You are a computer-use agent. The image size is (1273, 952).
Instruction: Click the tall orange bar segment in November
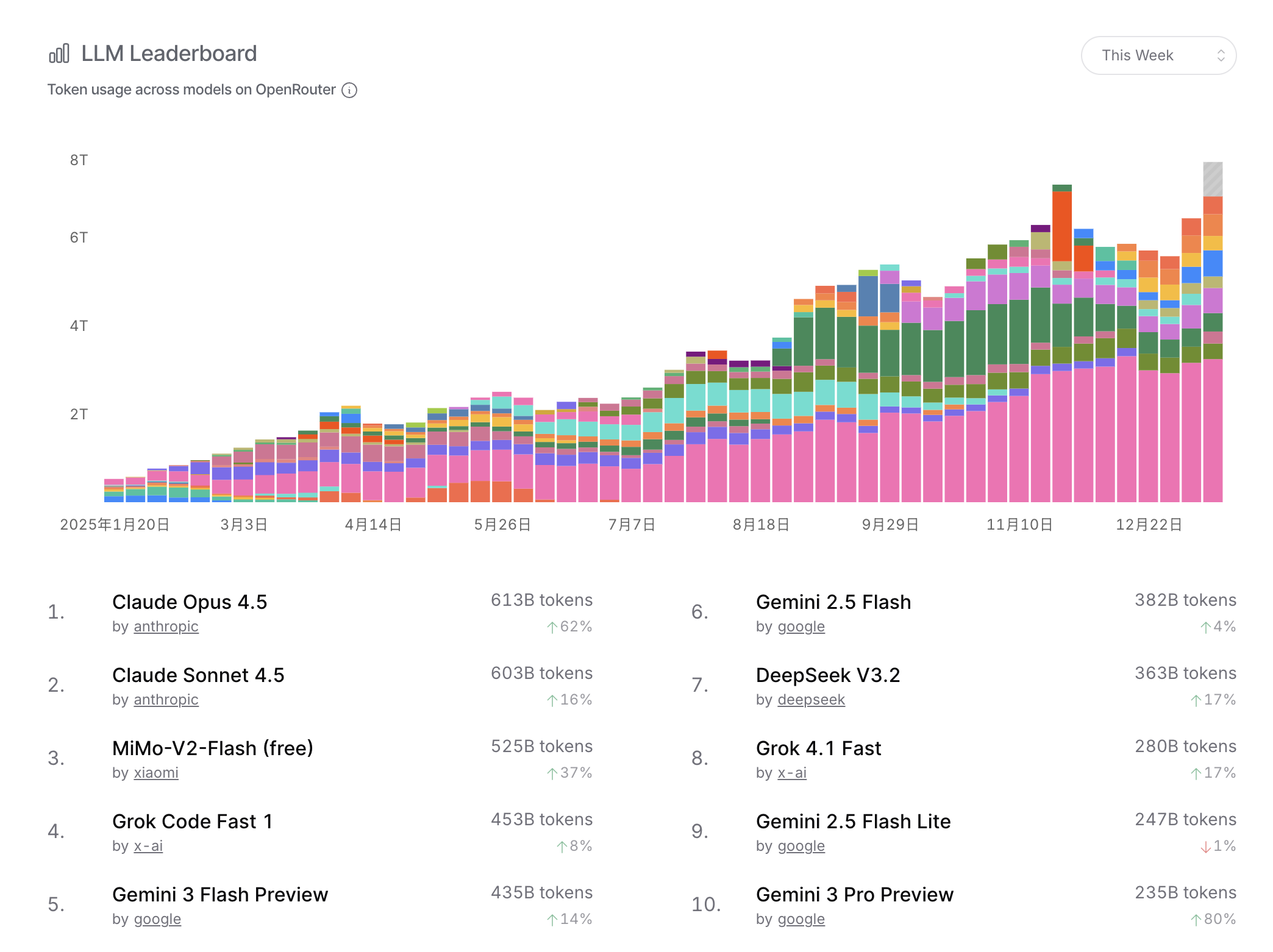[x=1061, y=226]
